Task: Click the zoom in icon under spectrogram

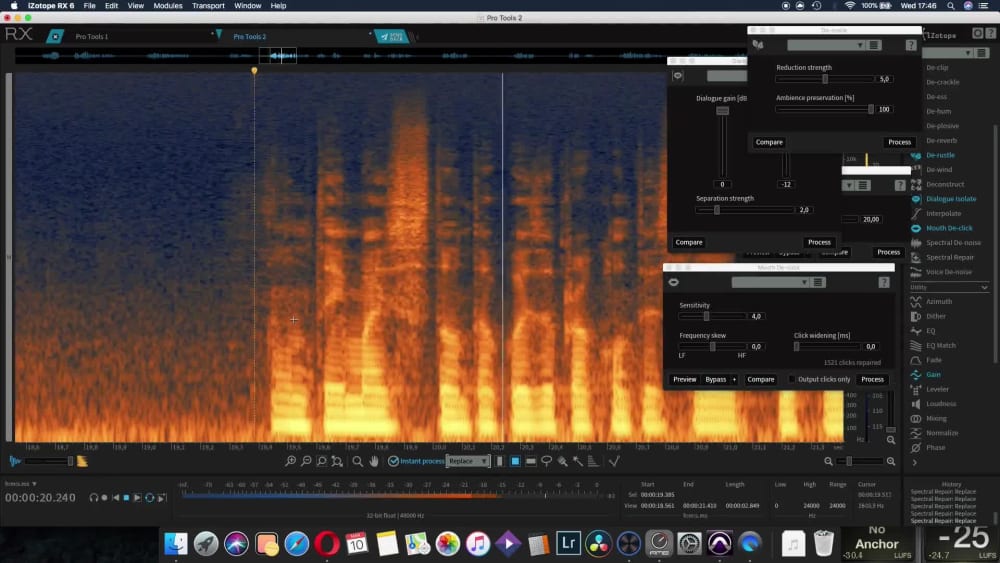Action: pyautogui.click(x=290, y=461)
